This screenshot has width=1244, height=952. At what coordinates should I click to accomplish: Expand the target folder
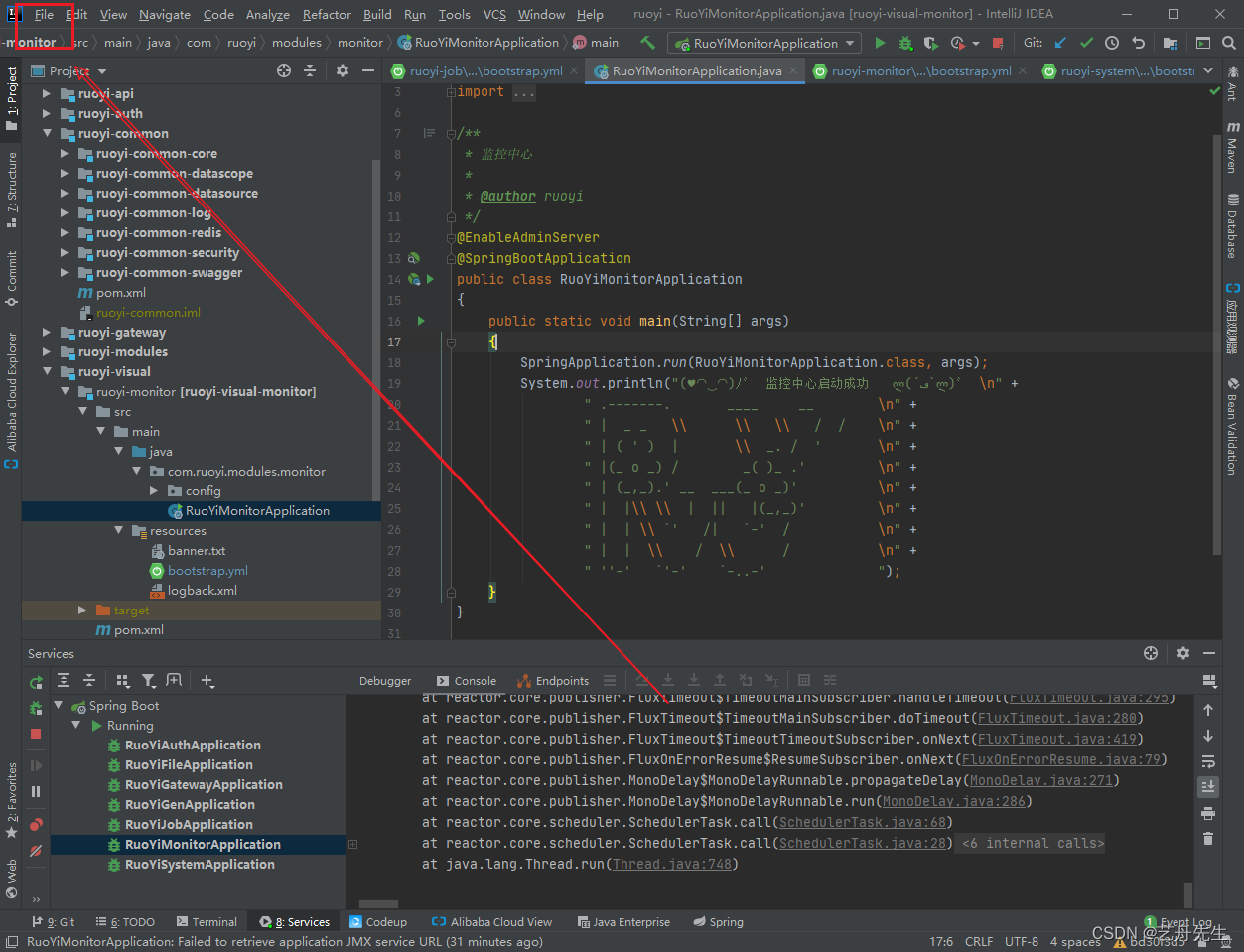pos(82,610)
